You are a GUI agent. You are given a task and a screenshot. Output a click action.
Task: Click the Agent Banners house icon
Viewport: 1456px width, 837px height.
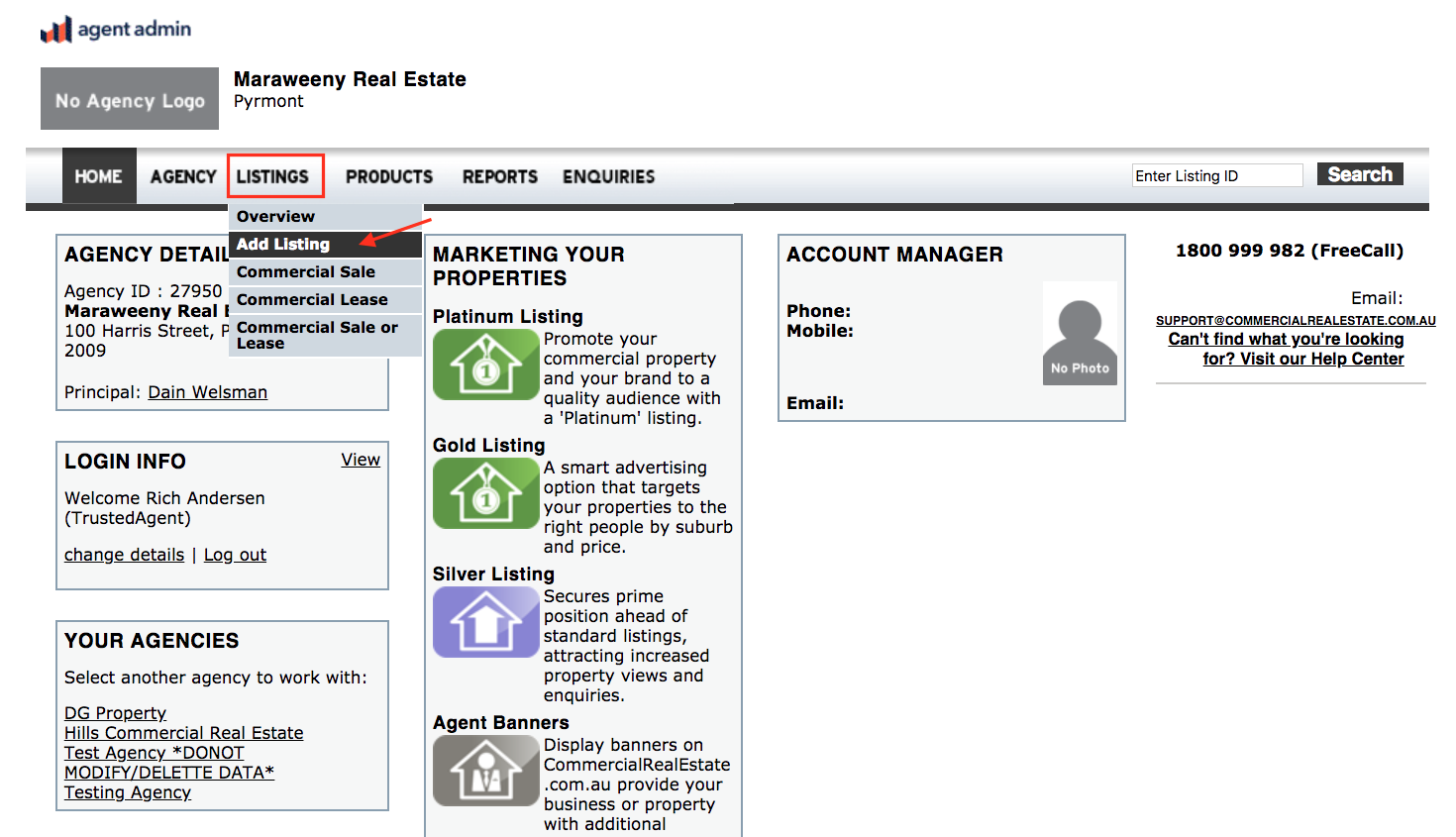[x=485, y=771]
